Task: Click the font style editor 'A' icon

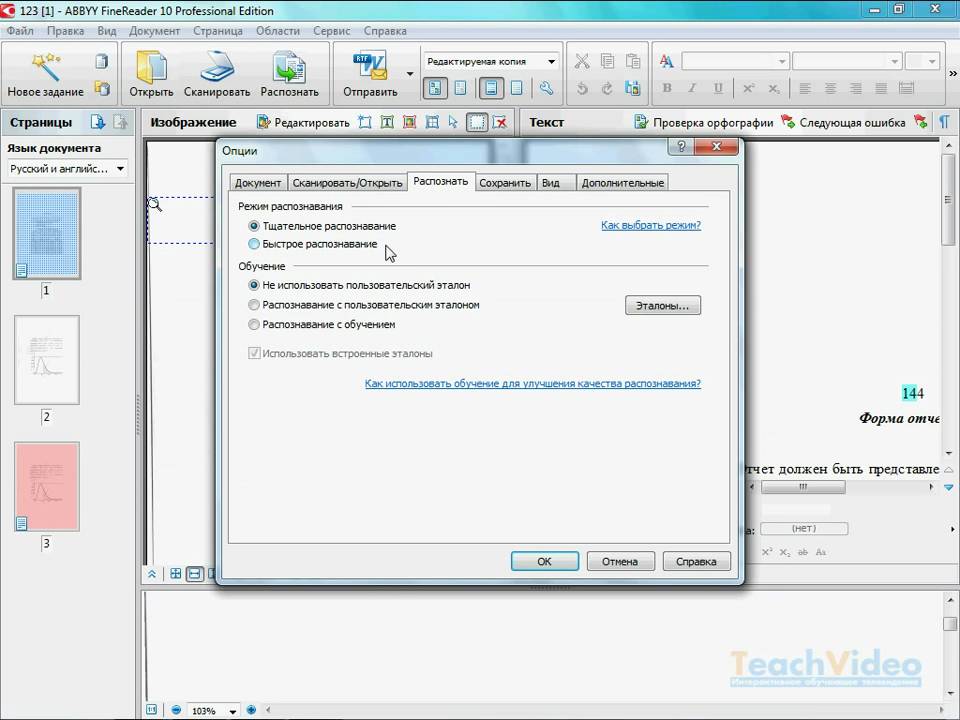Action: coord(667,61)
